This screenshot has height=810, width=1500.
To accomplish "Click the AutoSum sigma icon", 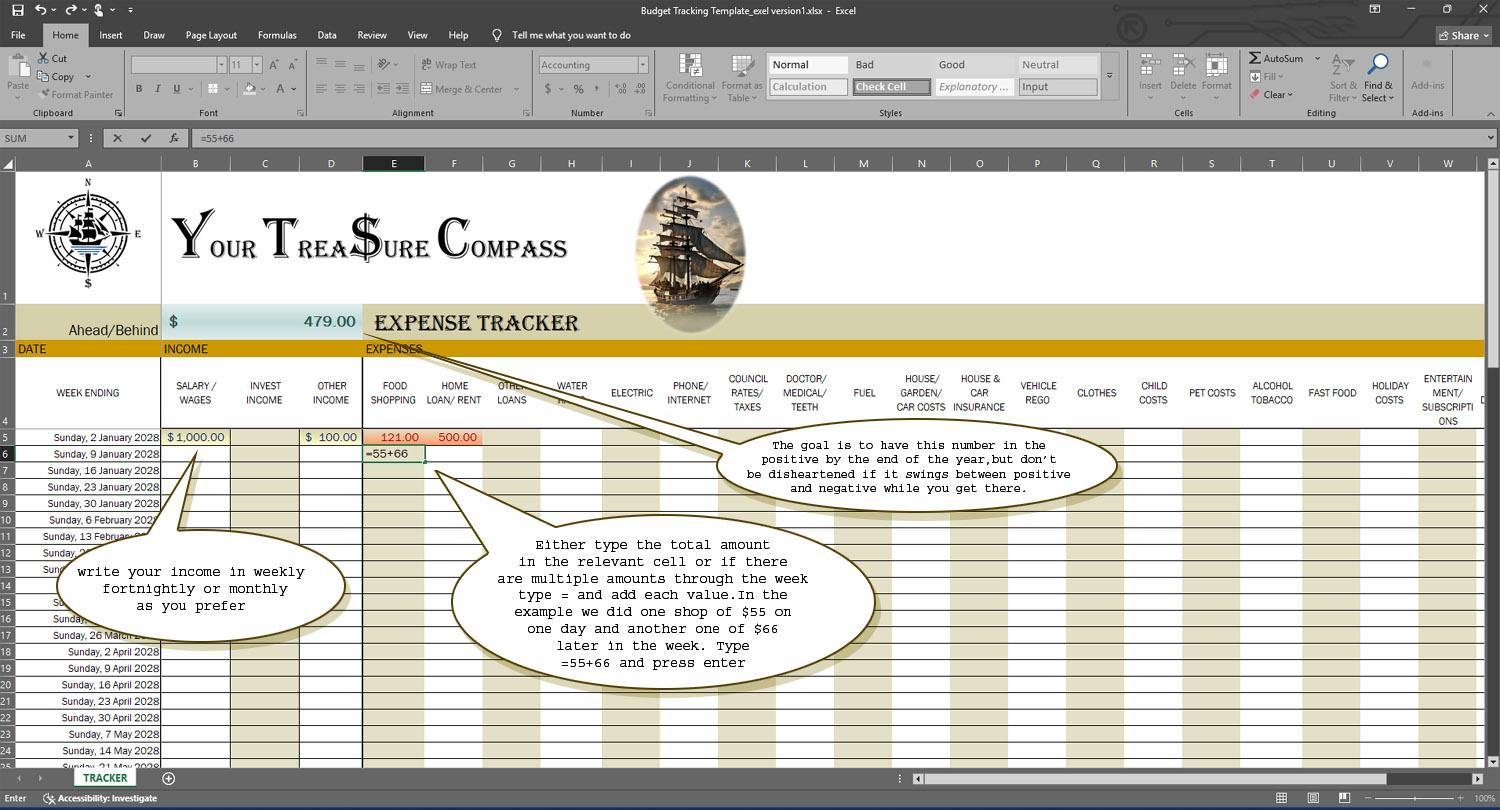I will [1255, 59].
